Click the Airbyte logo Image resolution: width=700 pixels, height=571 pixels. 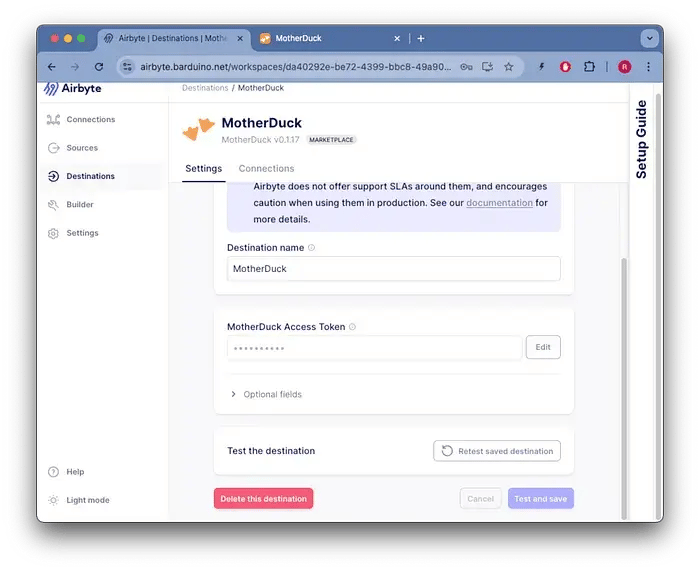(x=73, y=88)
